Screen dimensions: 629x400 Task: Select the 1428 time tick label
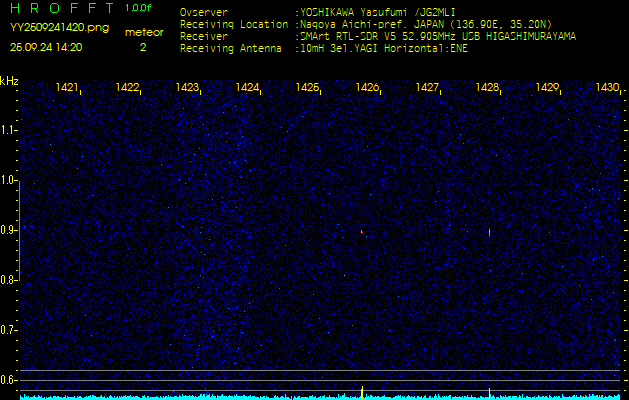488,88
